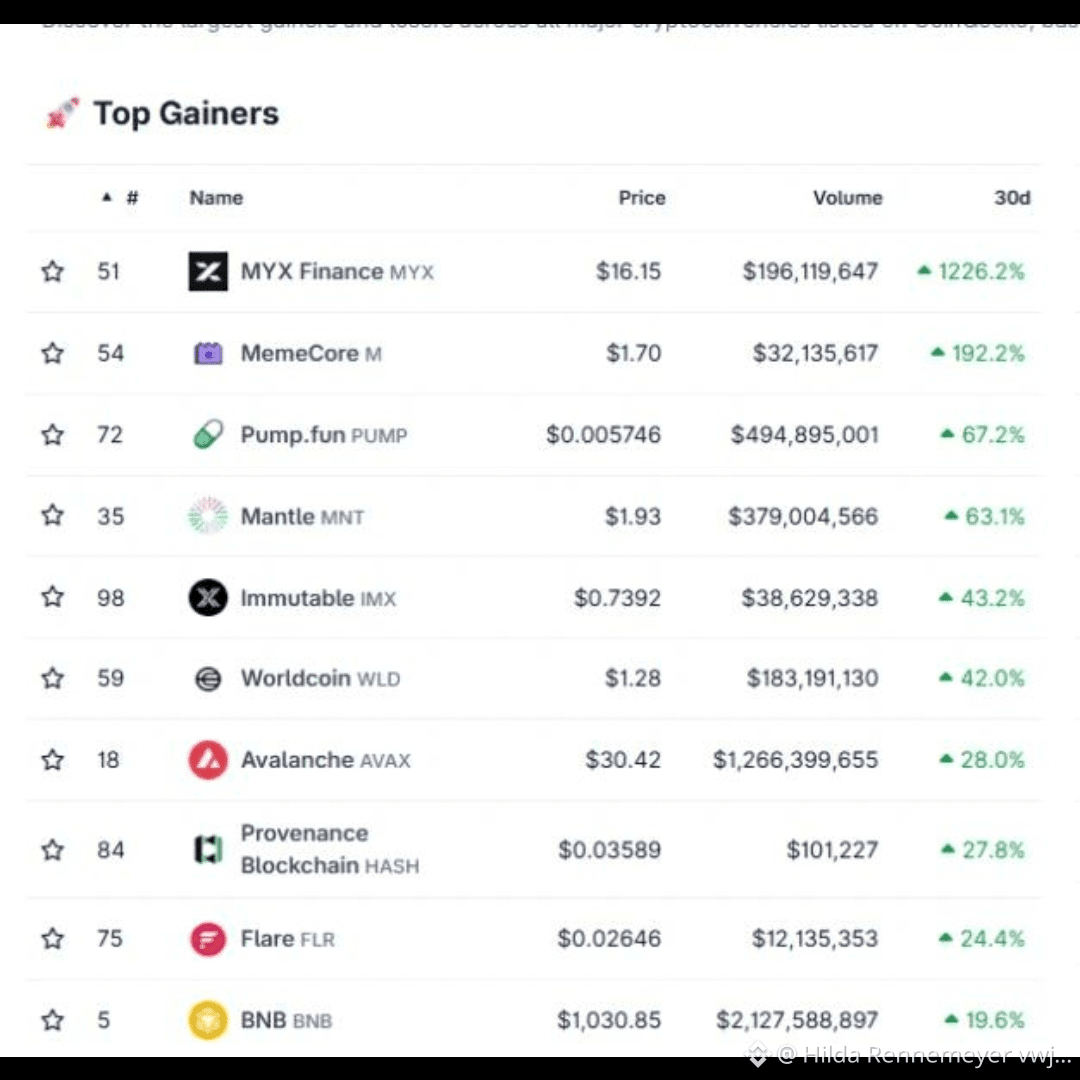
Task: Click the Immutable black X icon
Action: (208, 597)
